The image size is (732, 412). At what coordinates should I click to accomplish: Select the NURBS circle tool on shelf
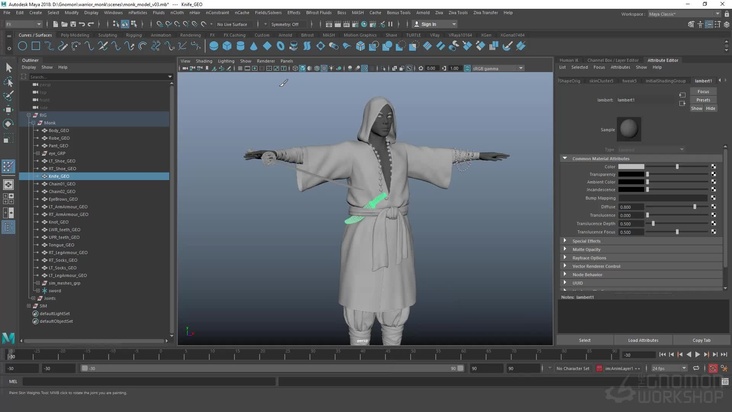(22, 46)
